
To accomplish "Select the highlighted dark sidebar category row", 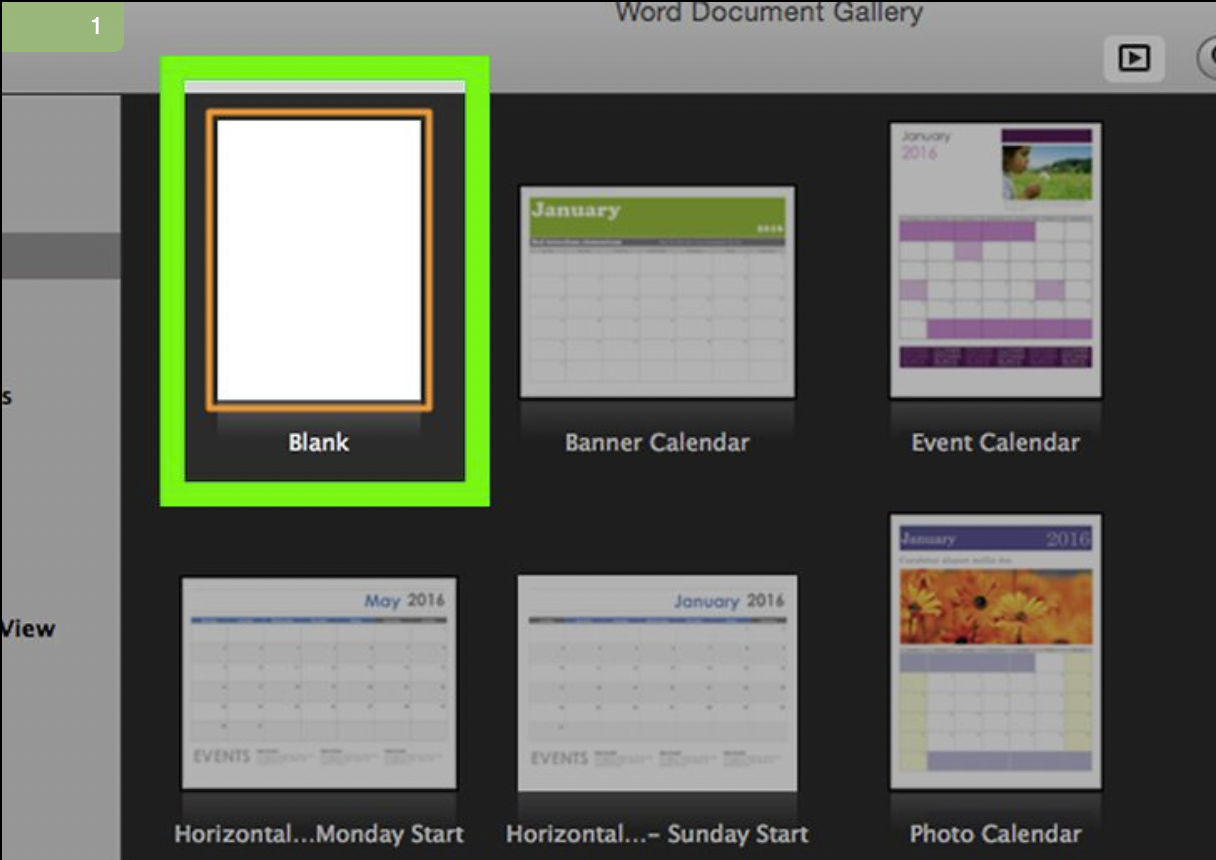I will click(60, 256).
